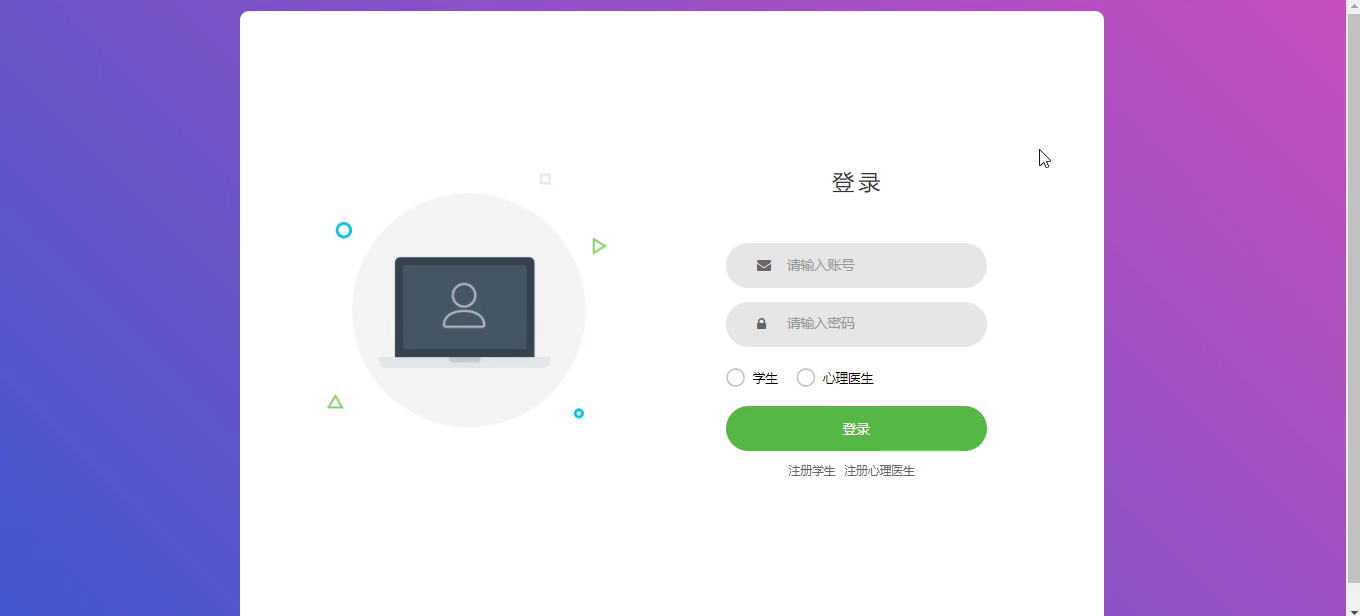The image size is (1360, 616).
Task: Select the 心理医生 radio button
Action: (x=806, y=378)
